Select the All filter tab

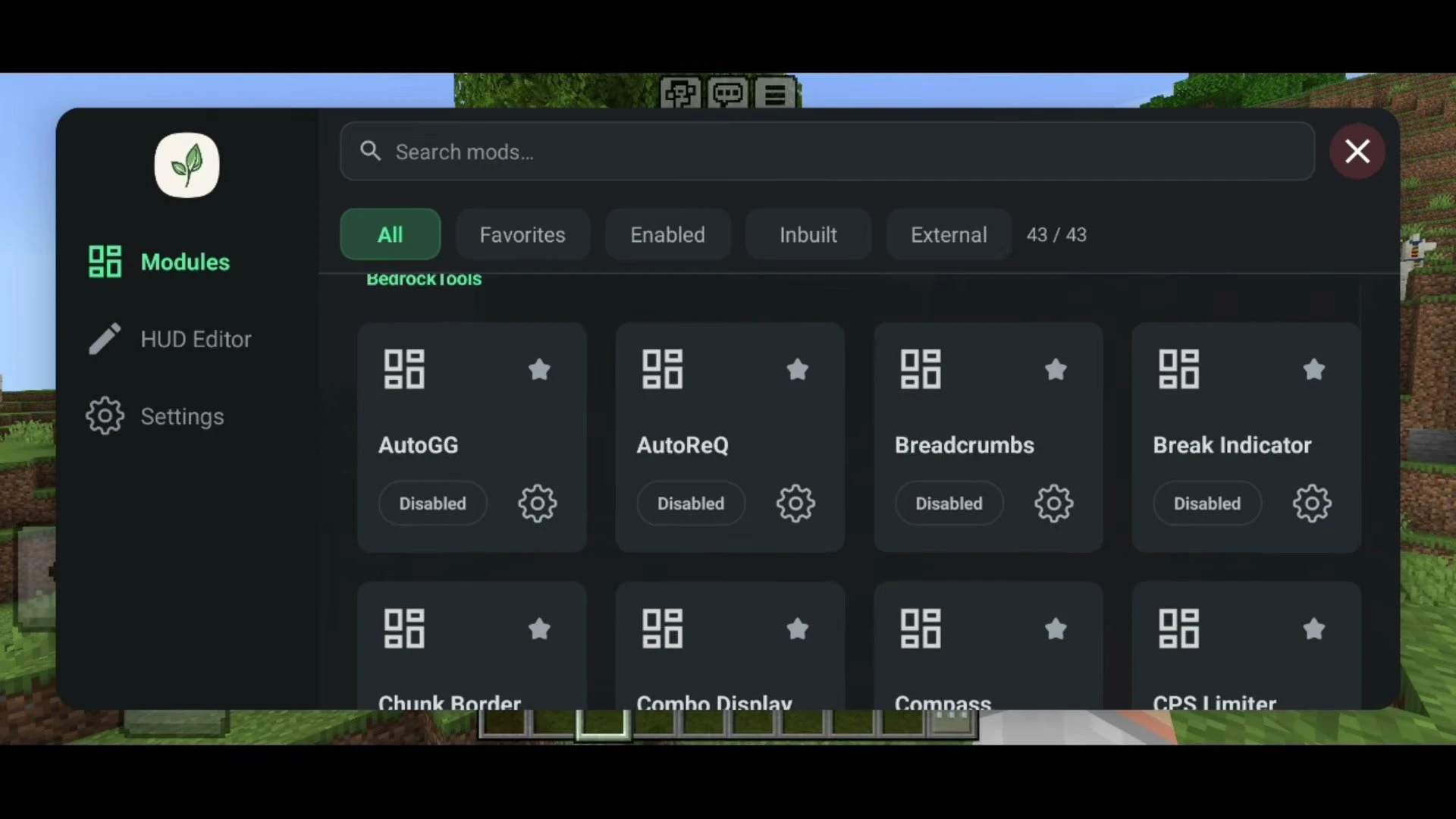391,234
